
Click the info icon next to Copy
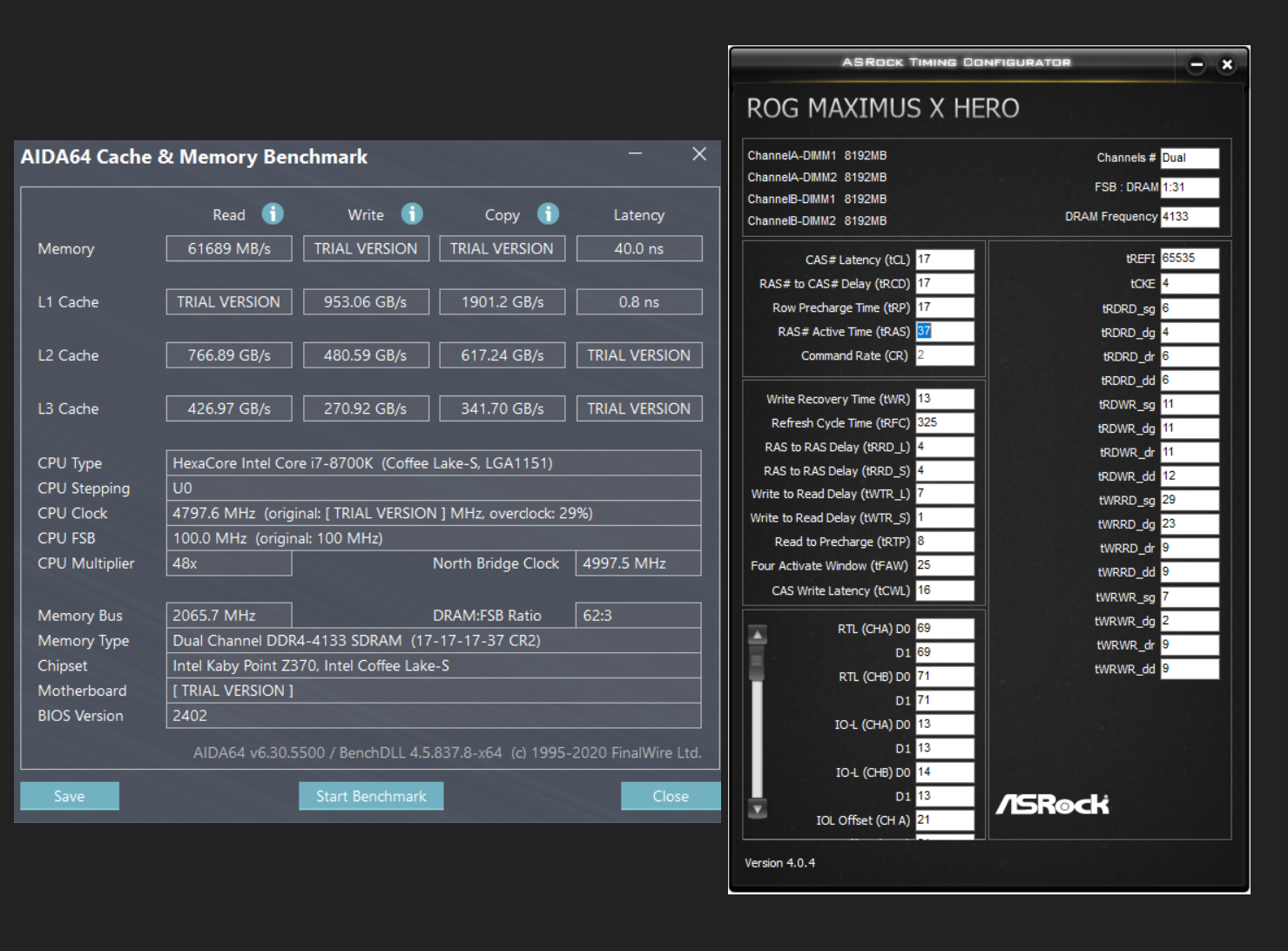(x=548, y=213)
